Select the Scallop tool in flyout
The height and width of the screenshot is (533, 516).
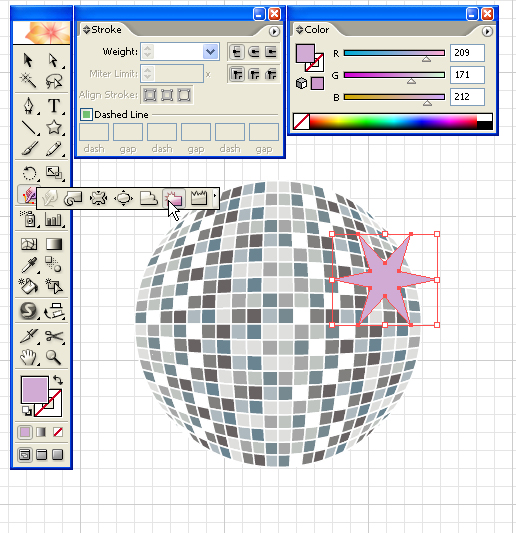[x=149, y=198]
